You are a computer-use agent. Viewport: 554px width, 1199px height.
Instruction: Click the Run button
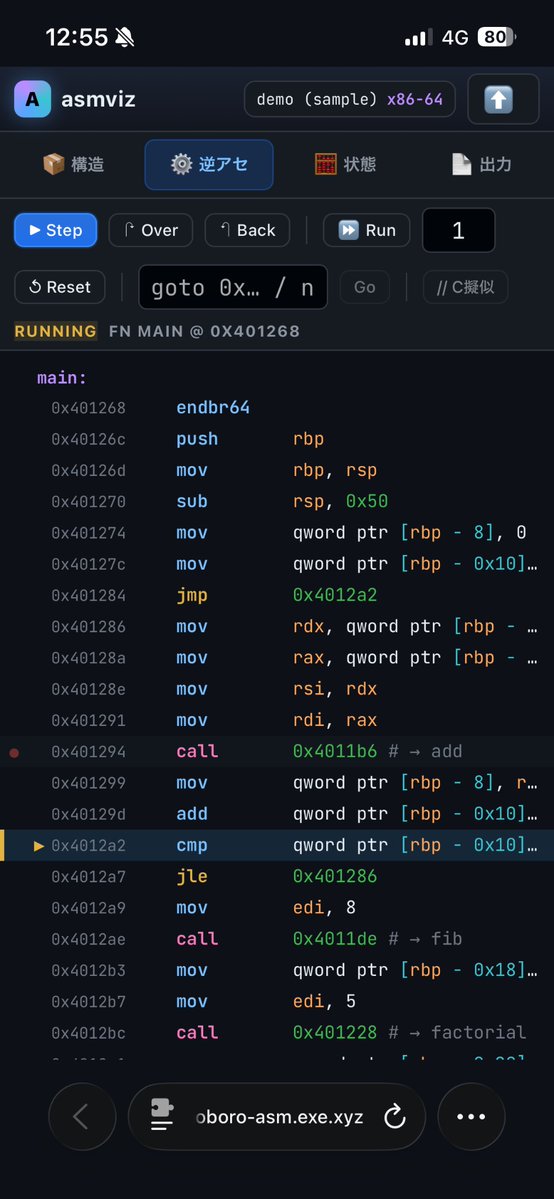(367, 230)
